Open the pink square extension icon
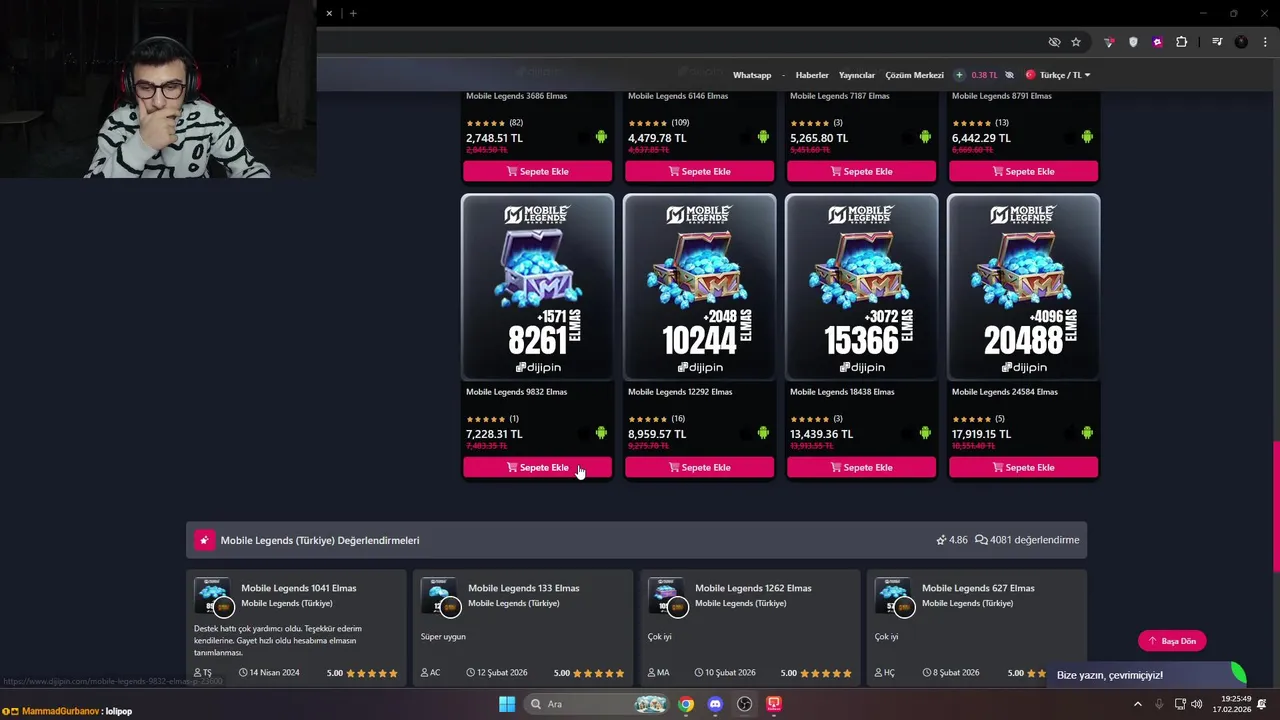 point(1157,42)
